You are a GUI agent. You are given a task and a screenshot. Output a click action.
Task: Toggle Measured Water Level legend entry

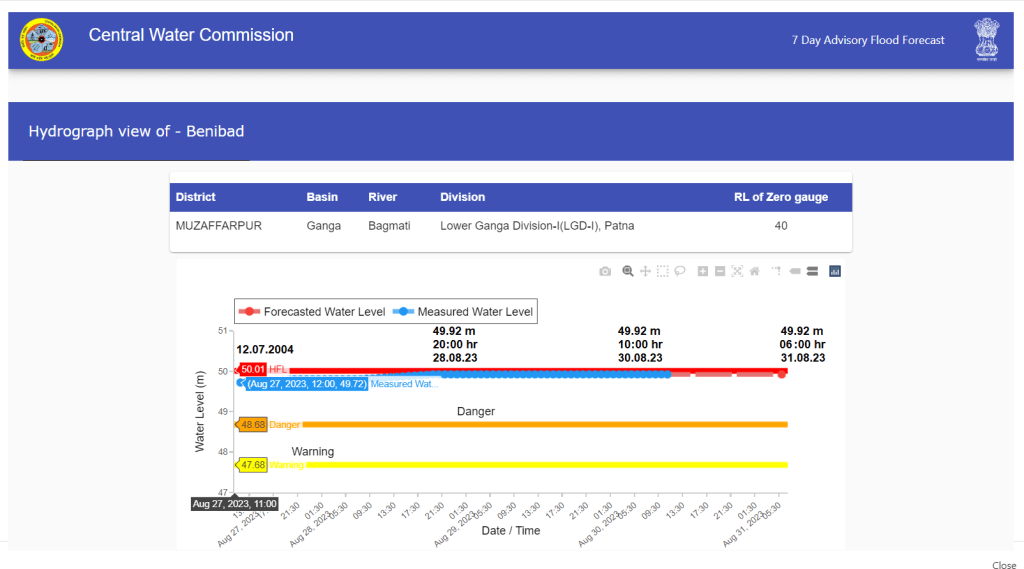(465, 312)
